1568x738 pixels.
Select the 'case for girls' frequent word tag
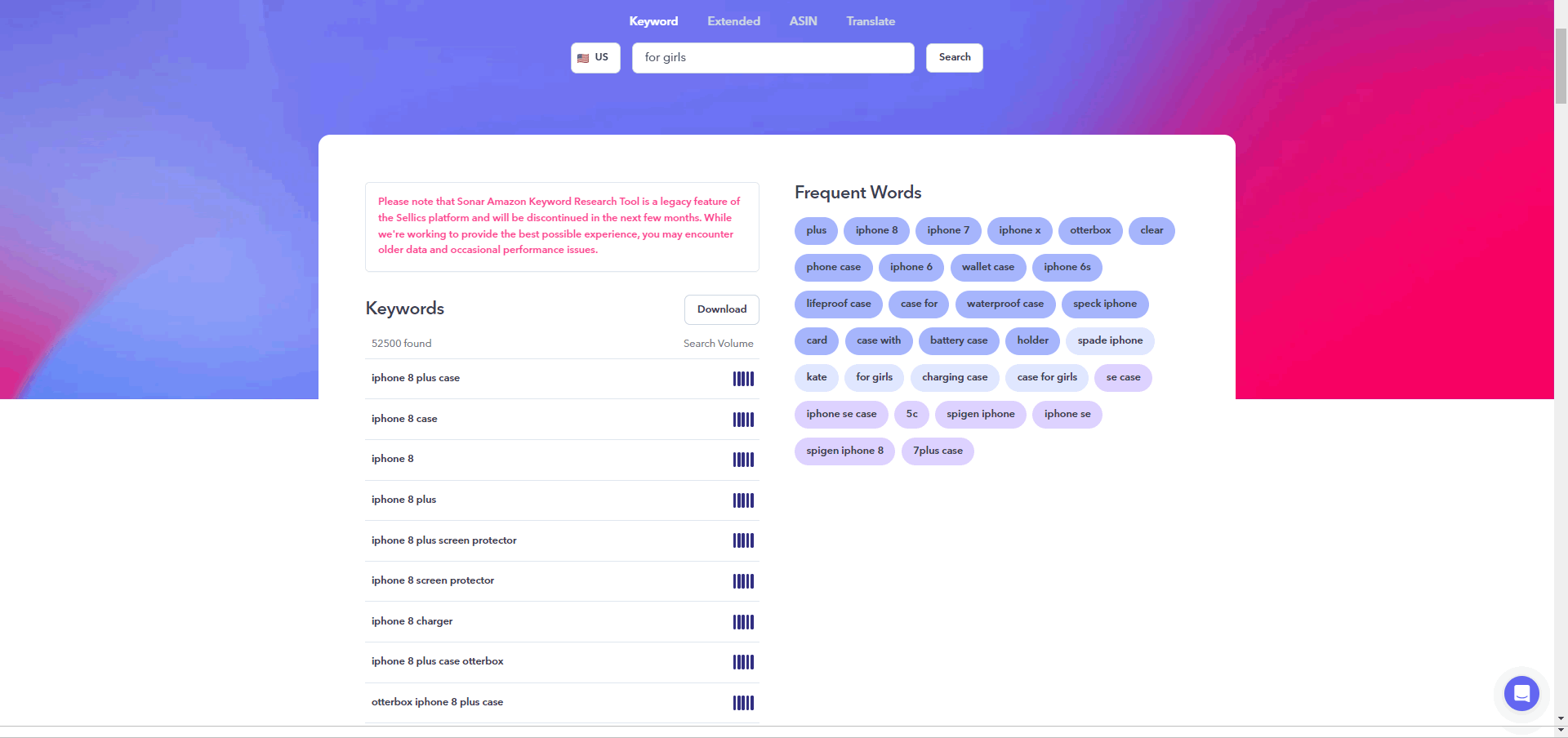point(1047,378)
